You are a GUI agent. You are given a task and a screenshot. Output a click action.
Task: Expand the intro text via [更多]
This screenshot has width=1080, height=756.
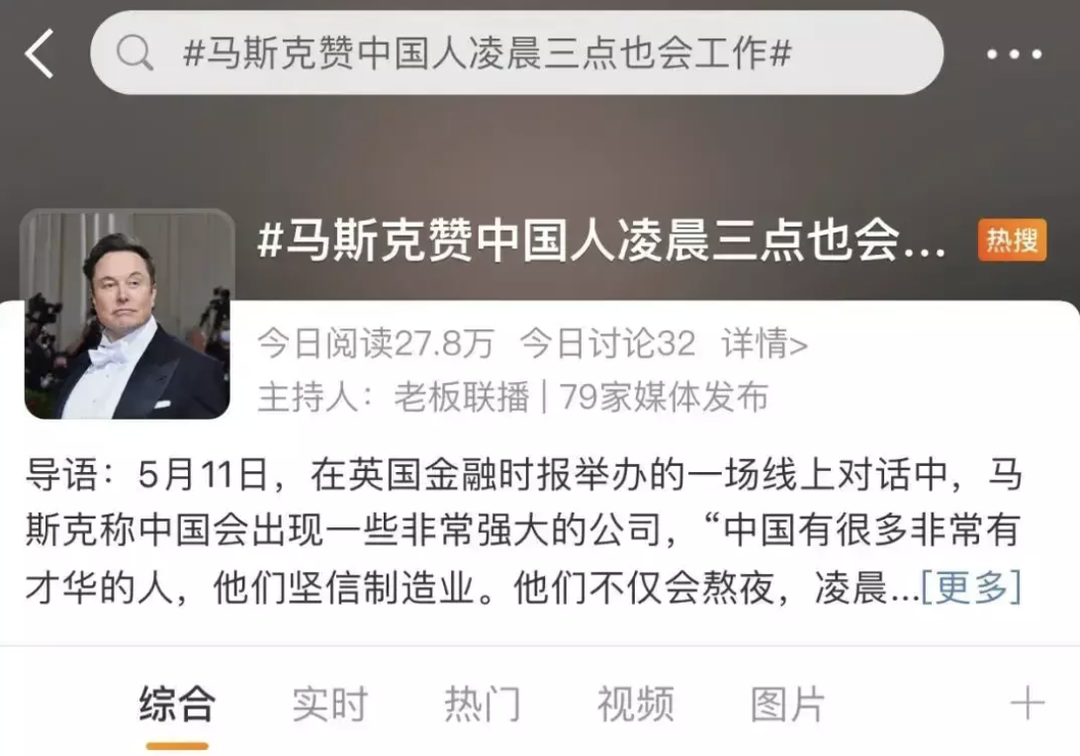click(x=971, y=587)
